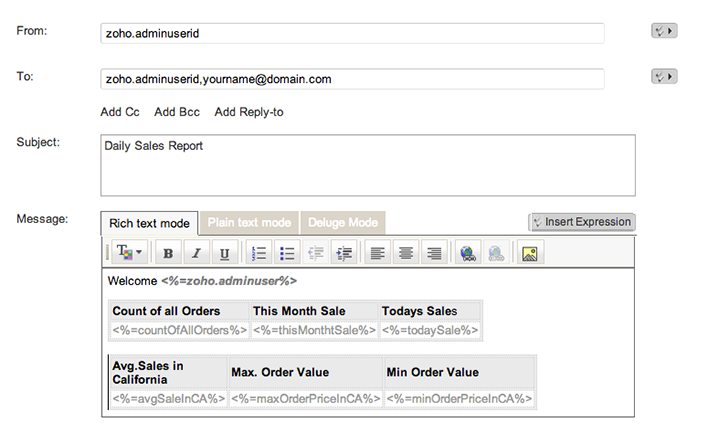Toggle italic formatting in message toolbar
The image size is (708, 425).
[196, 253]
